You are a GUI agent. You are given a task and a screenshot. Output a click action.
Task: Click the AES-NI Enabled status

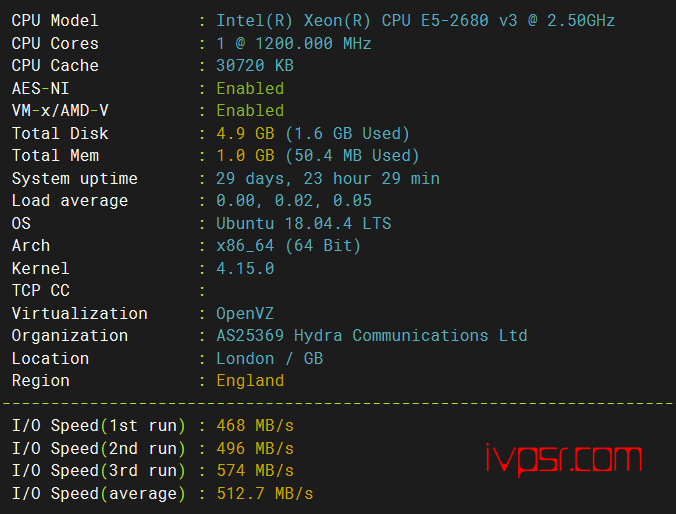coord(250,88)
